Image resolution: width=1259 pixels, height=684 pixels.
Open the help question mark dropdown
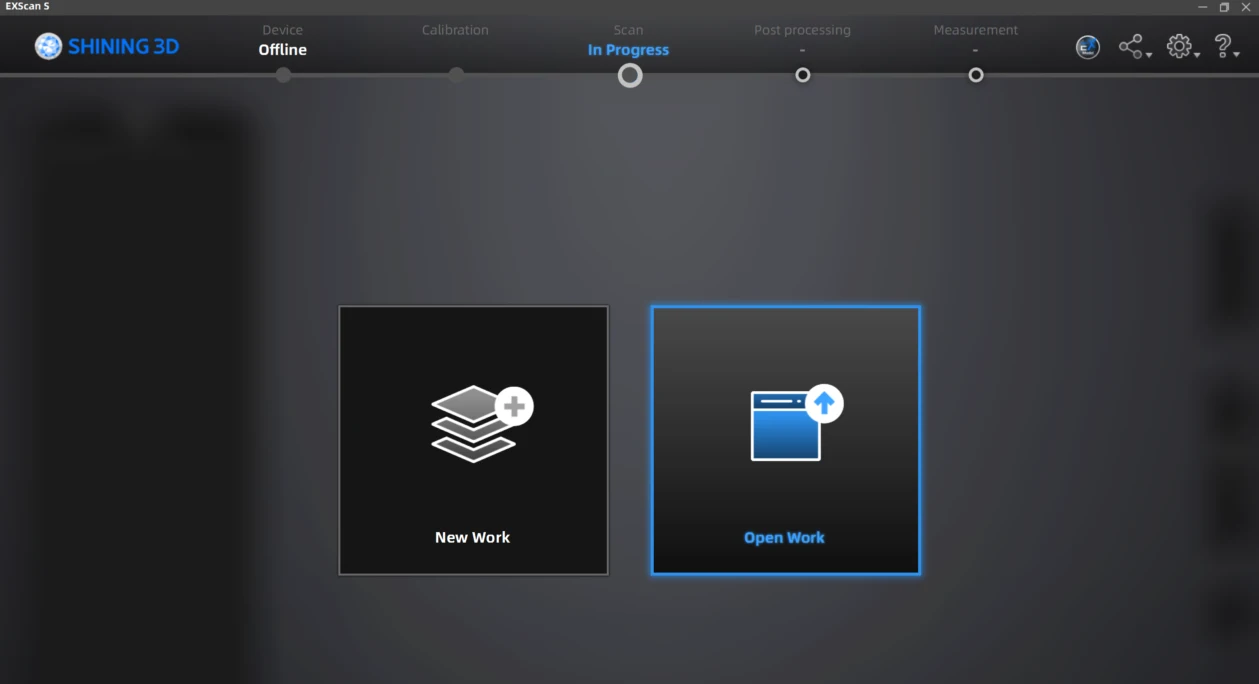point(1227,47)
